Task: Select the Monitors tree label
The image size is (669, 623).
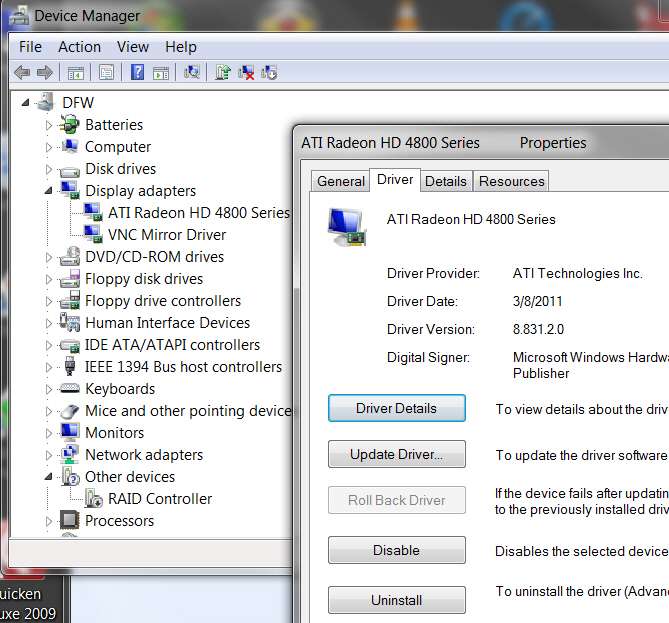Action: (114, 433)
